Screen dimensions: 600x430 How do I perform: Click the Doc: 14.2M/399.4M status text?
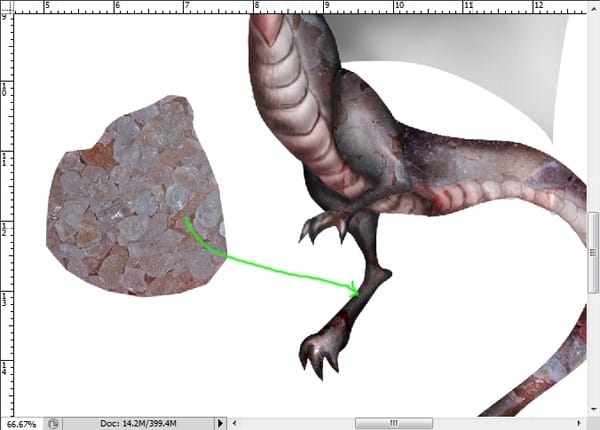(138, 423)
